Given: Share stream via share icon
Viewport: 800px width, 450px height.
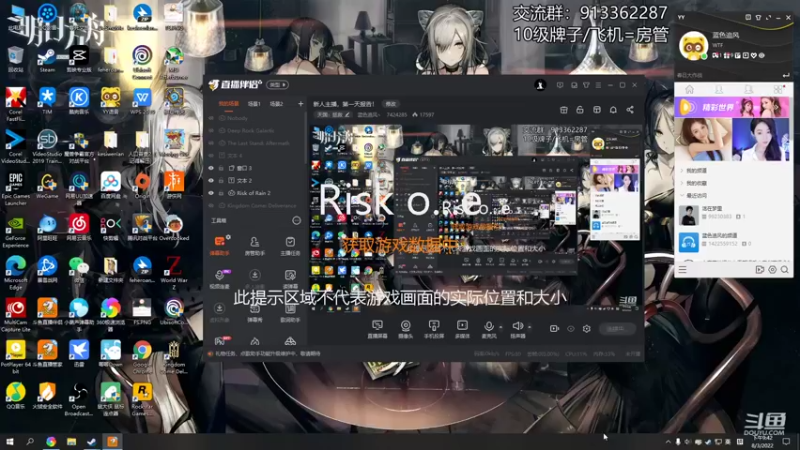Looking at the screenshot, I should [630, 110].
